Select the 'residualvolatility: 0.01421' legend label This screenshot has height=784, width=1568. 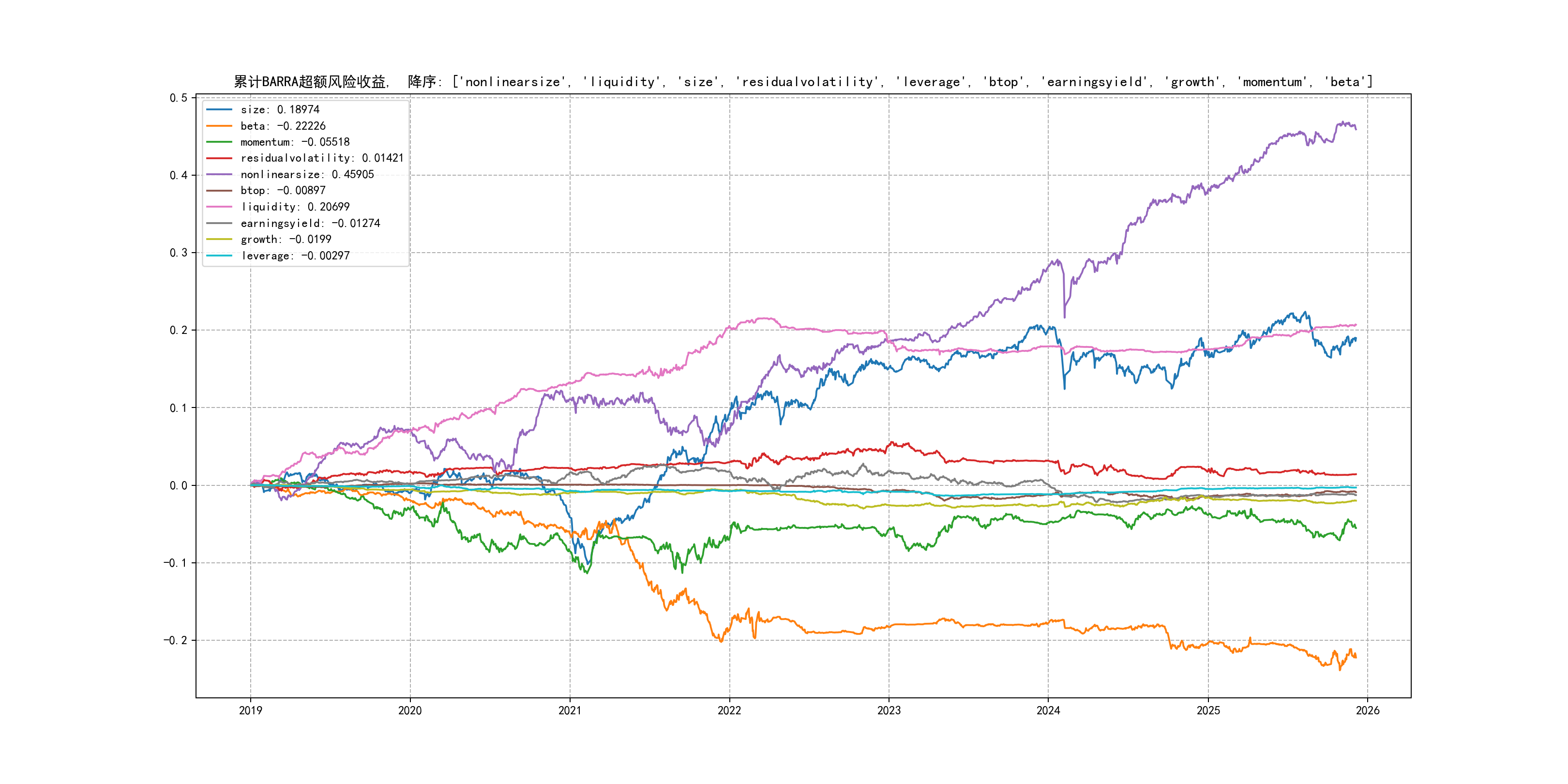click(321, 158)
